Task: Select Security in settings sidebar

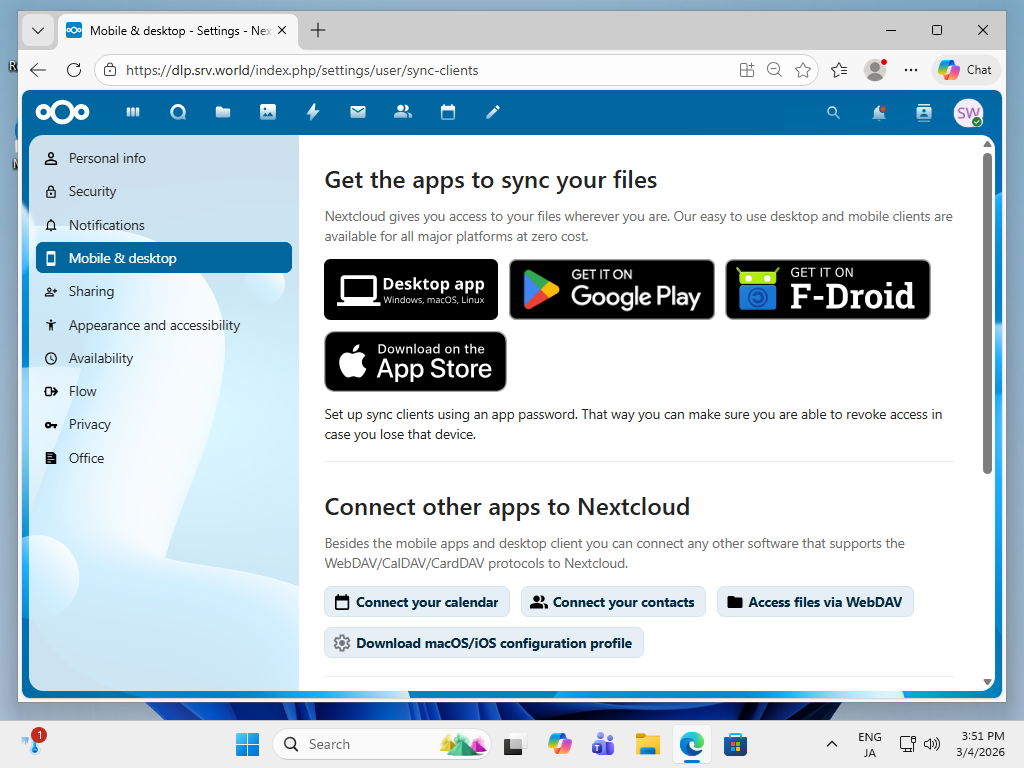Action: [x=164, y=191]
